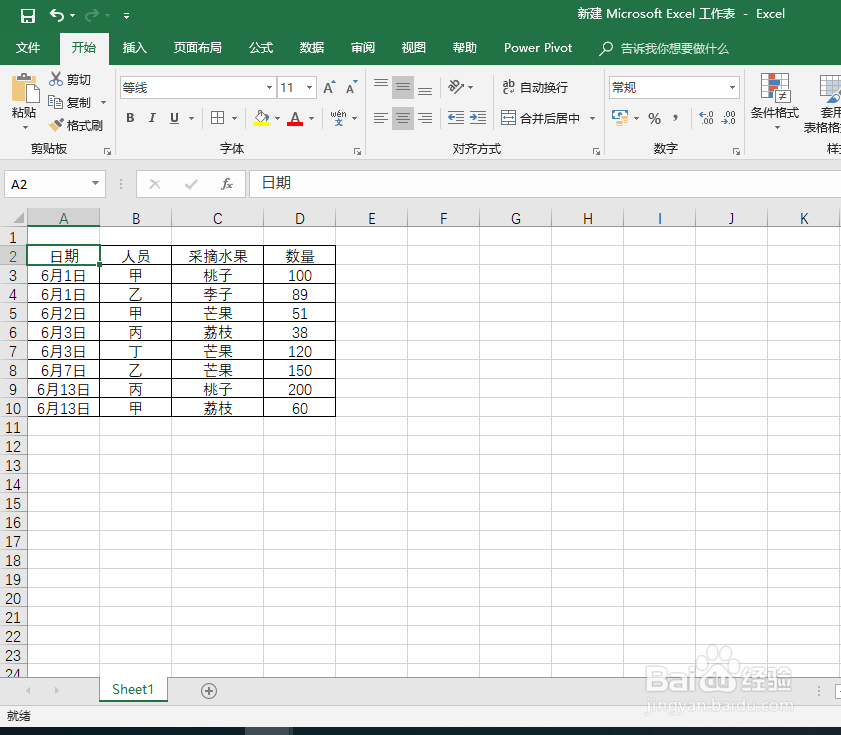This screenshot has width=841, height=735.
Task: Open the font name dropdown 等线
Action: point(269,87)
